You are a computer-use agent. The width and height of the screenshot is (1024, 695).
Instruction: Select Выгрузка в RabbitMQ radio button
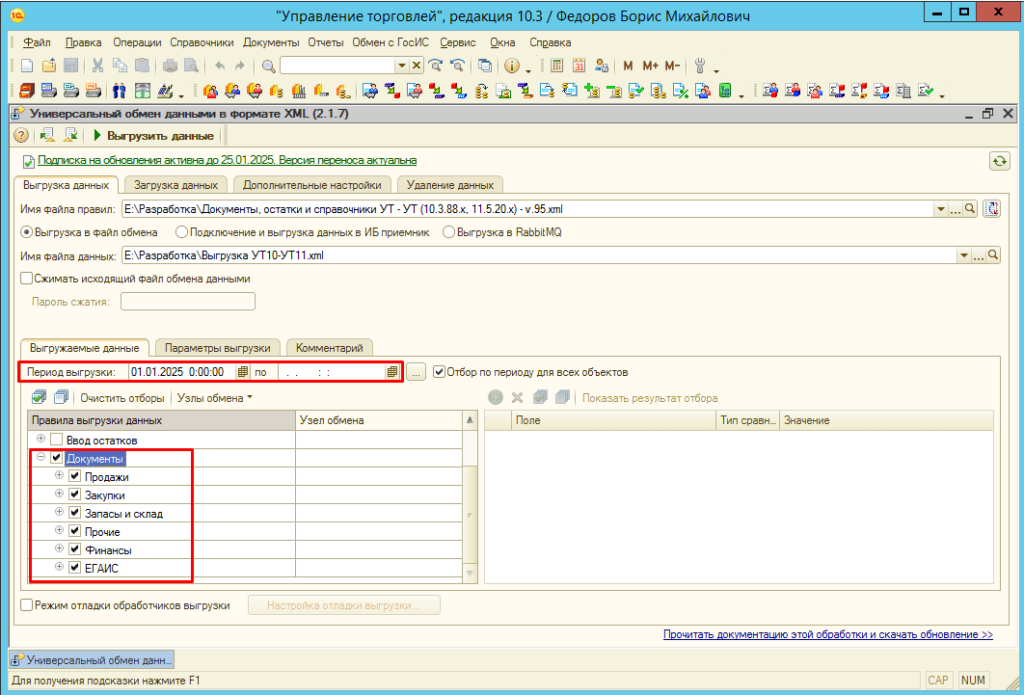coord(448,232)
